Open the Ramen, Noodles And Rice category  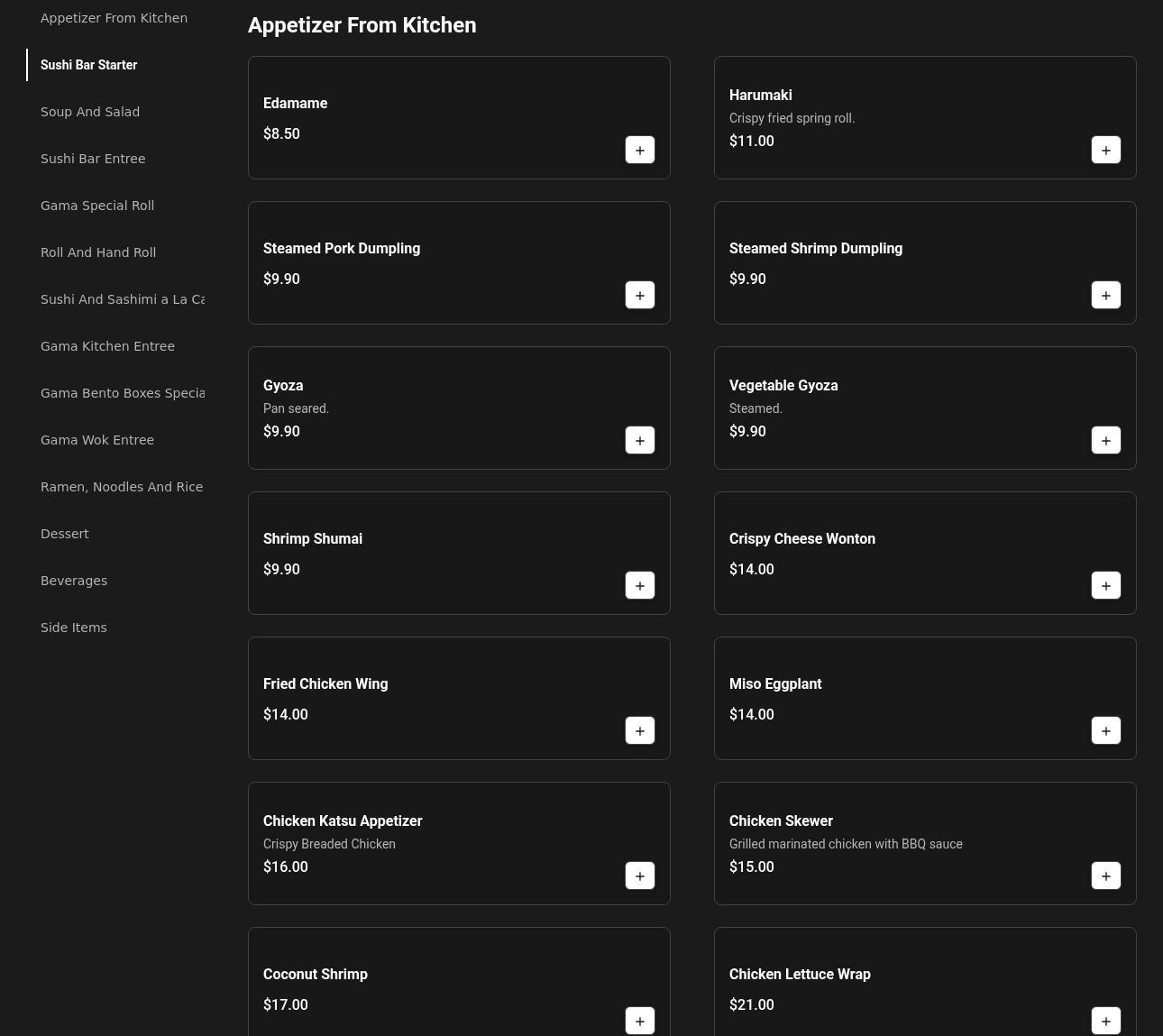tap(122, 487)
